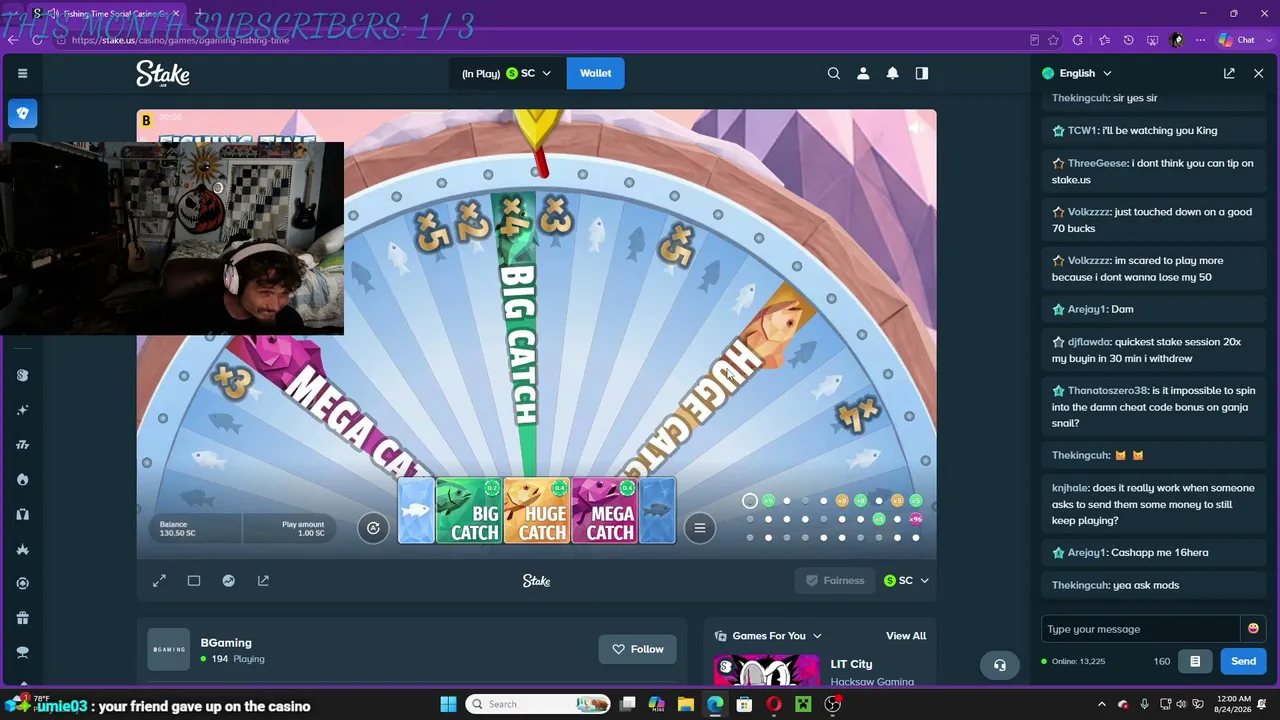The width and height of the screenshot is (1280, 720).
Task: Open live stats chart icon
Action: coord(229,580)
